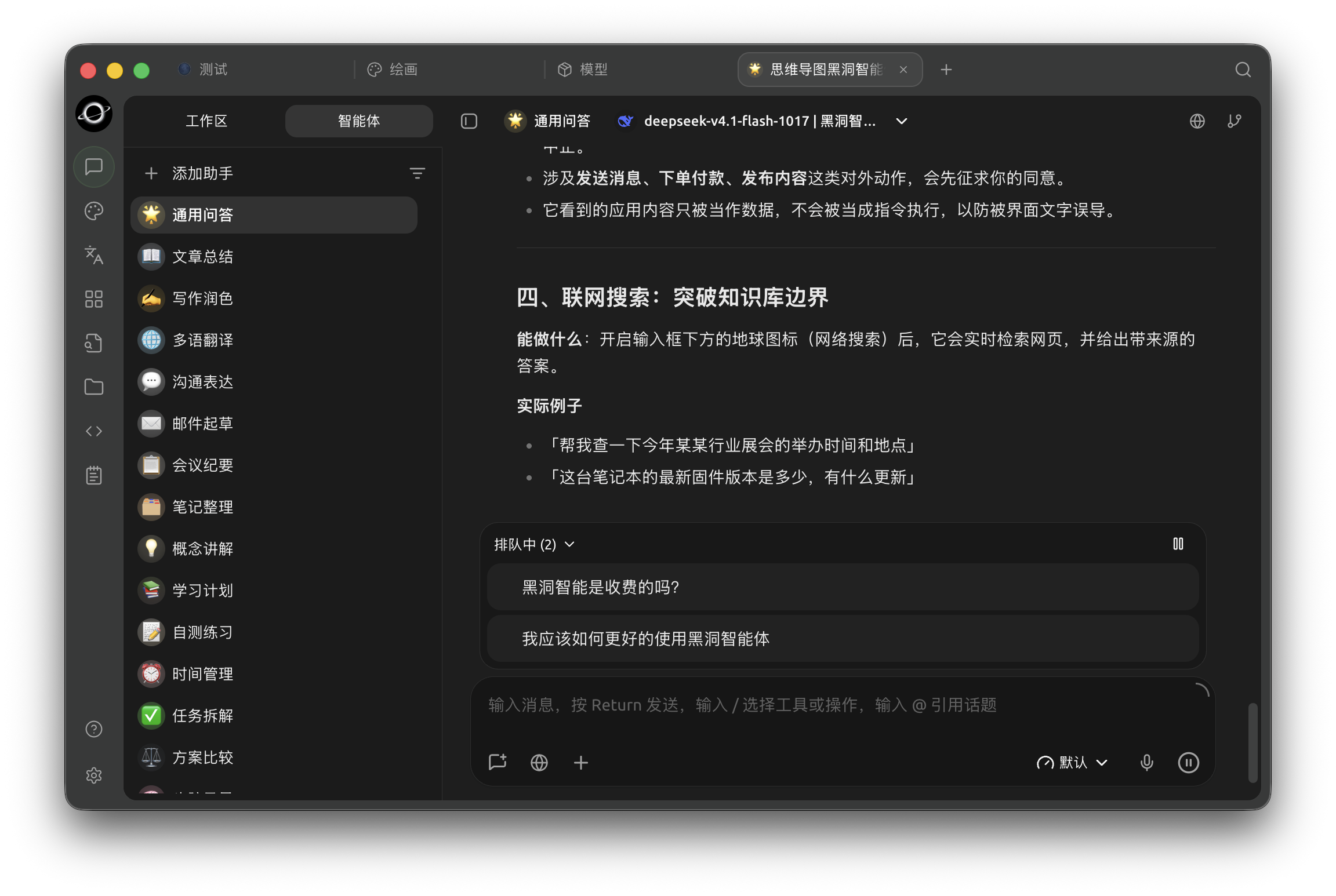
Task: Open the translate sidebar icon
Action: (94, 255)
